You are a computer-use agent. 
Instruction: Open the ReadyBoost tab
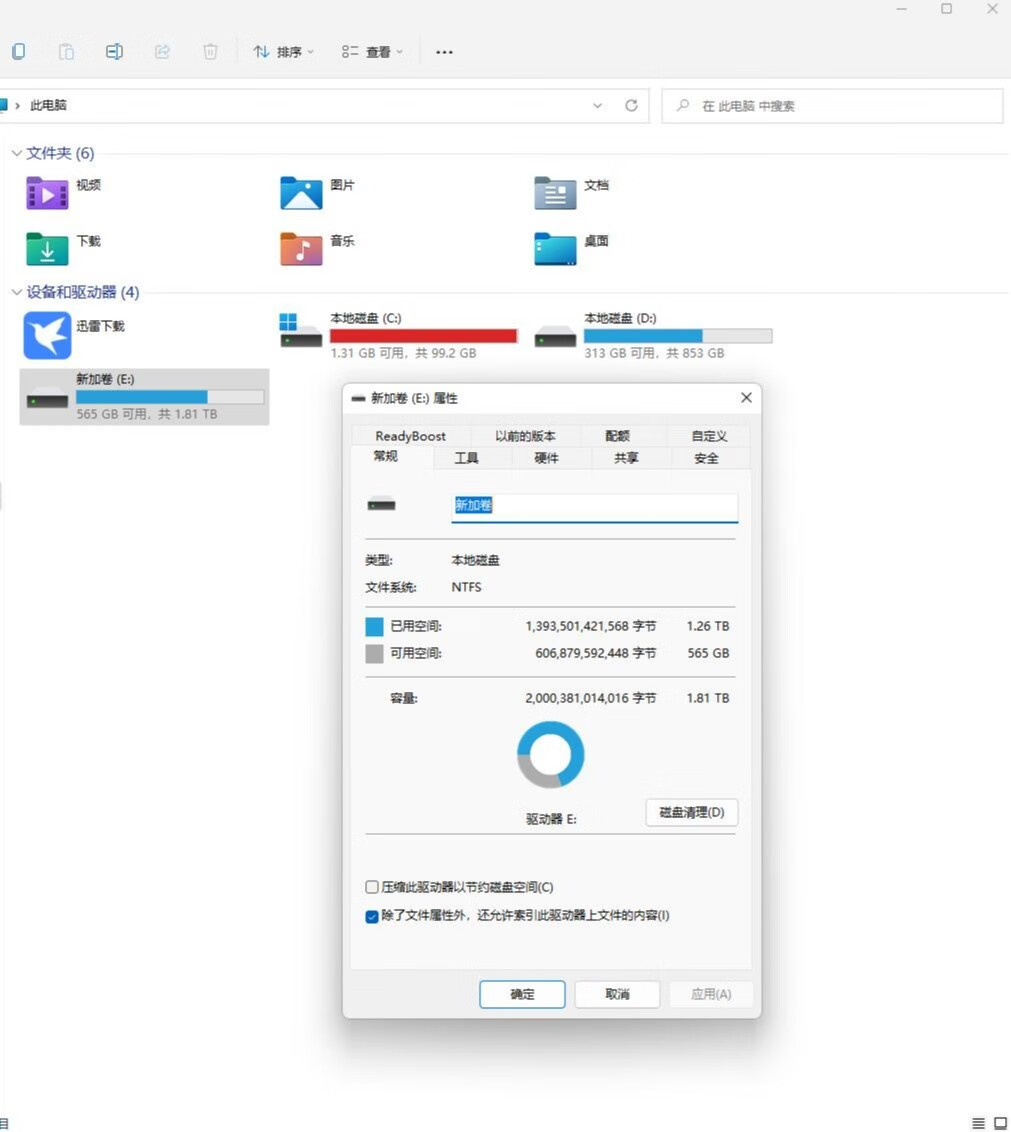(x=410, y=436)
